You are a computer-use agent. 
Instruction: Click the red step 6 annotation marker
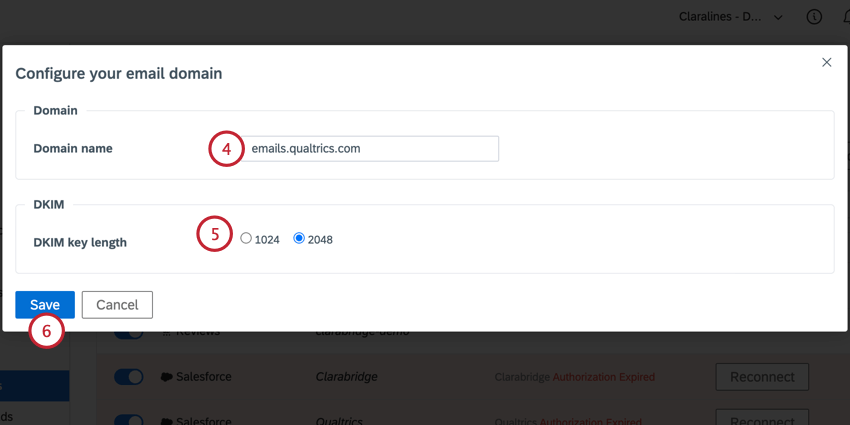pos(46,331)
